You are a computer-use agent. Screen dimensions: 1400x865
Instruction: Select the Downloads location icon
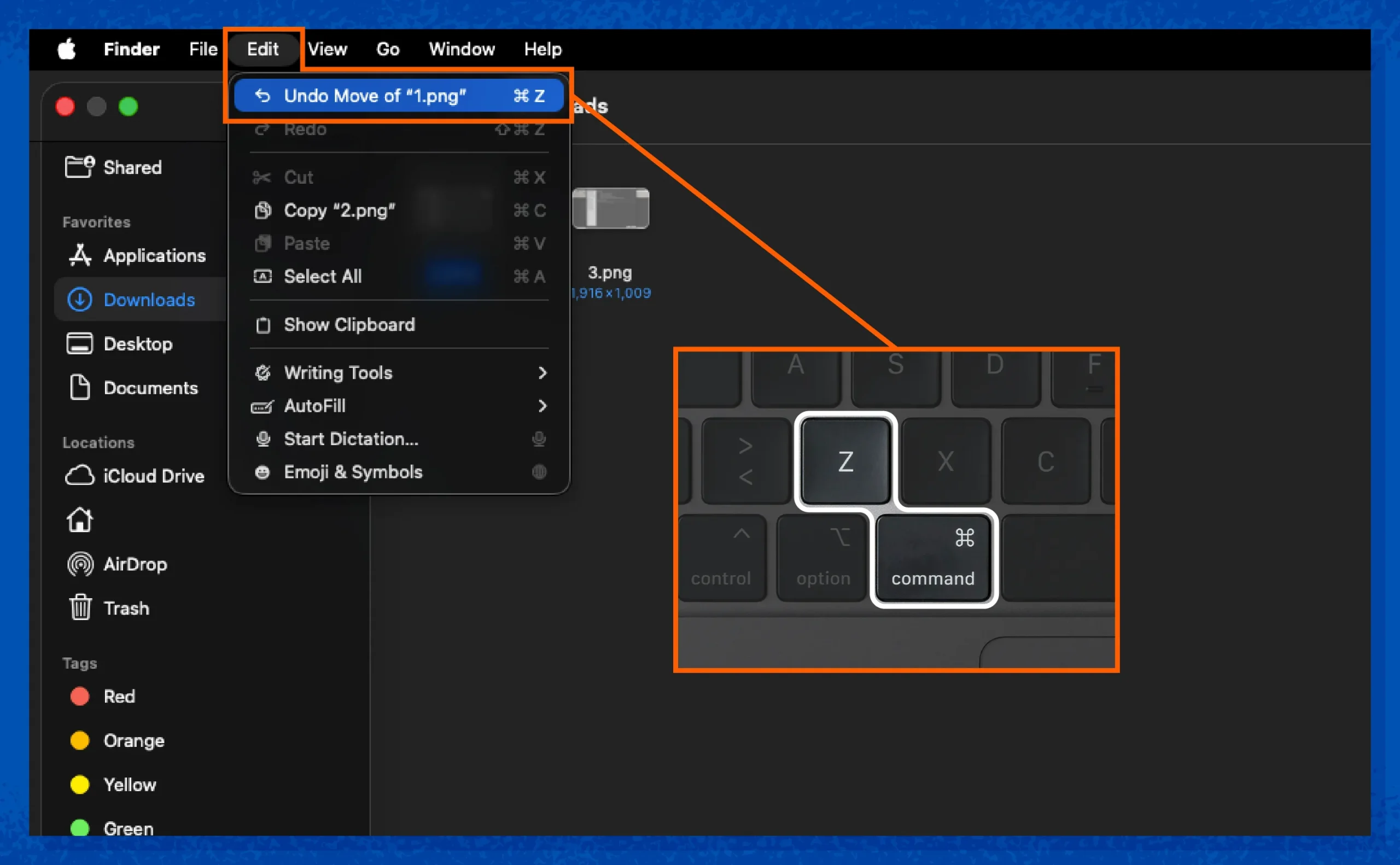[81, 300]
